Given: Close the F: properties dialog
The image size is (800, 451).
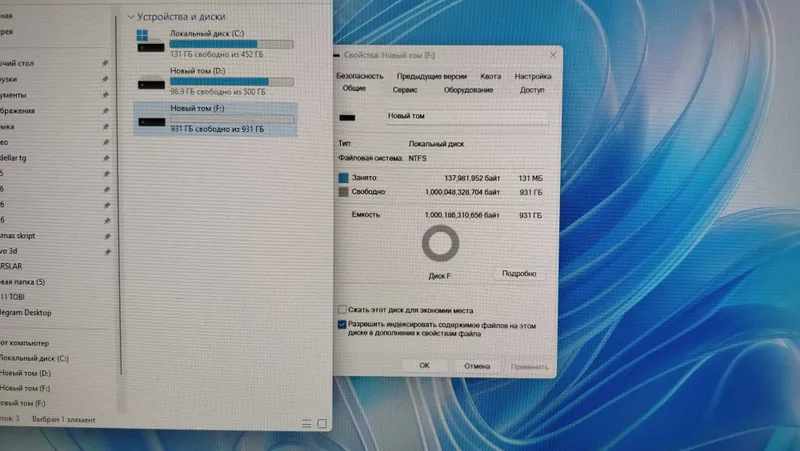Looking at the screenshot, I should pos(553,55).
